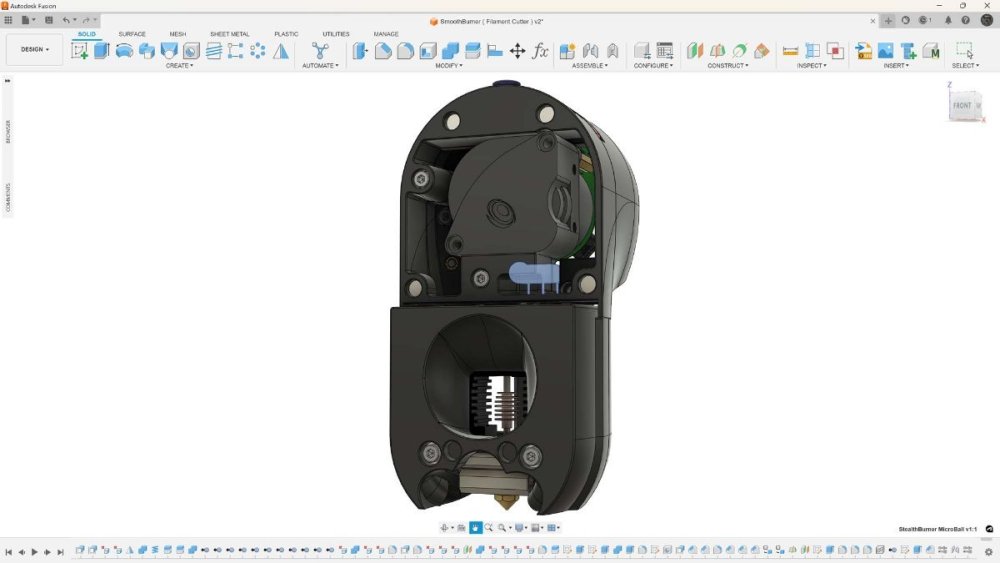Open the INSPECT dropdown menu

coord(811,66)
